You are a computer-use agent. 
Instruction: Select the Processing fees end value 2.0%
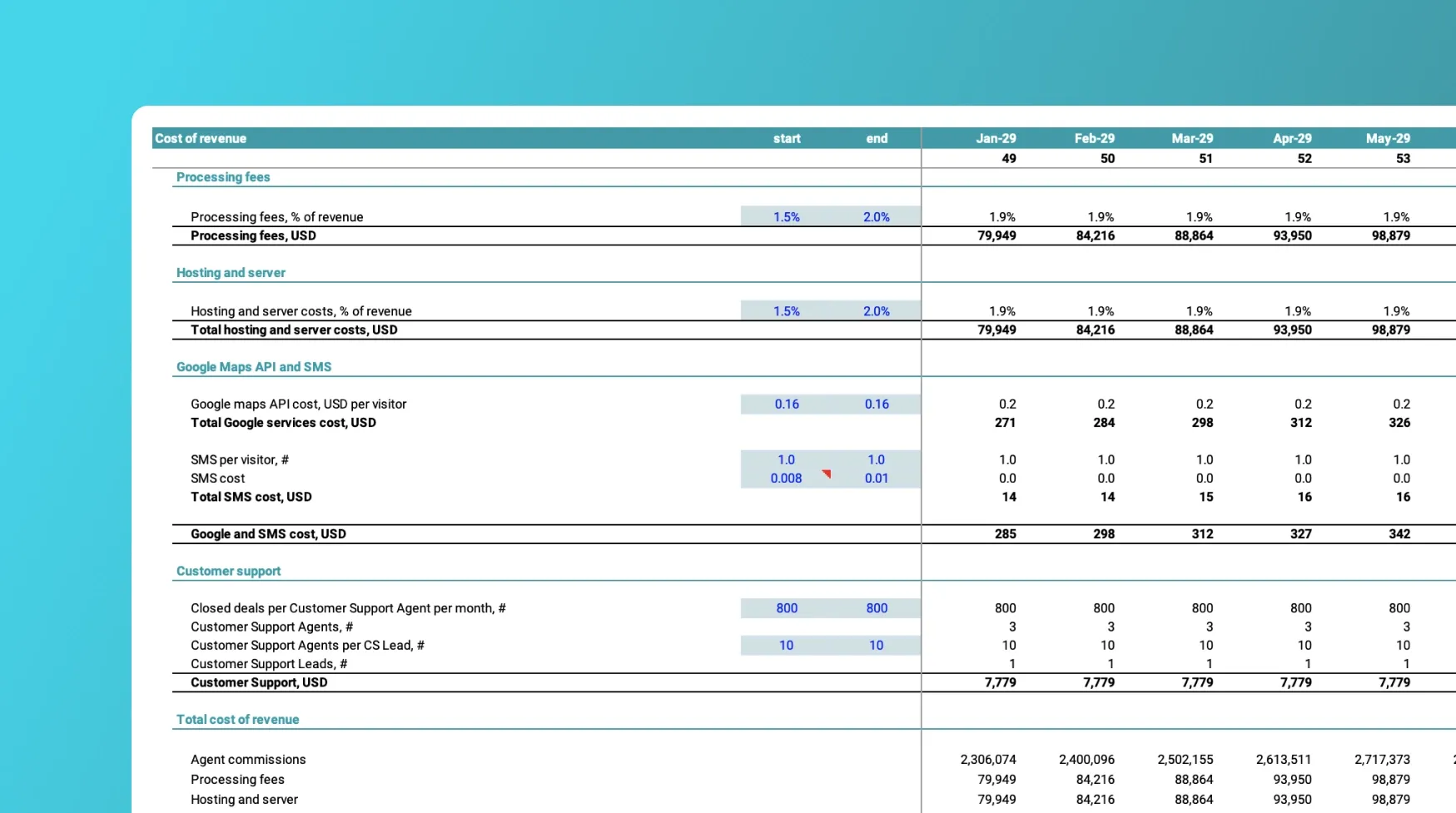click(x=876, y=217)
